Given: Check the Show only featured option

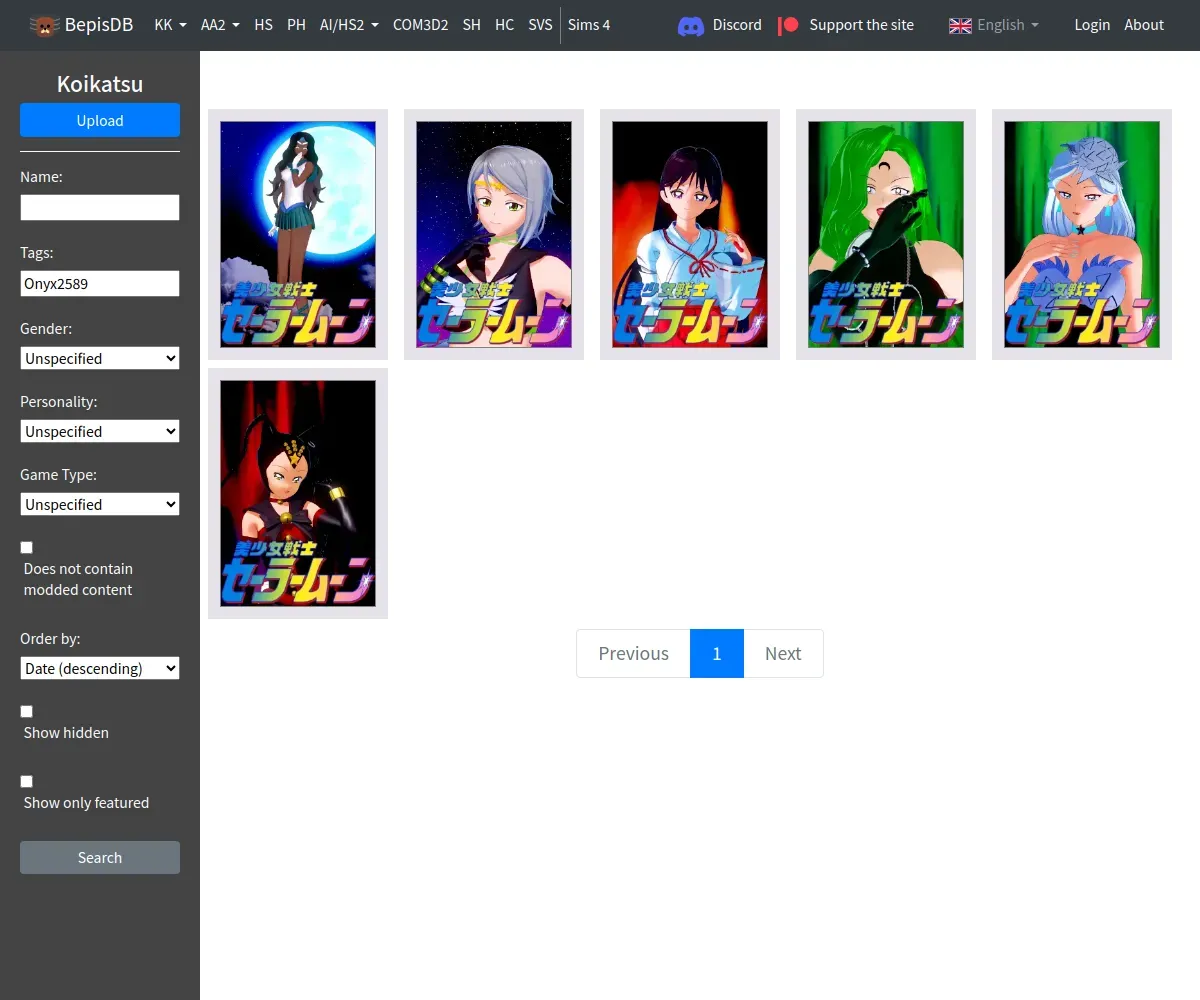Looking at the screenshot, I should 27,781.
